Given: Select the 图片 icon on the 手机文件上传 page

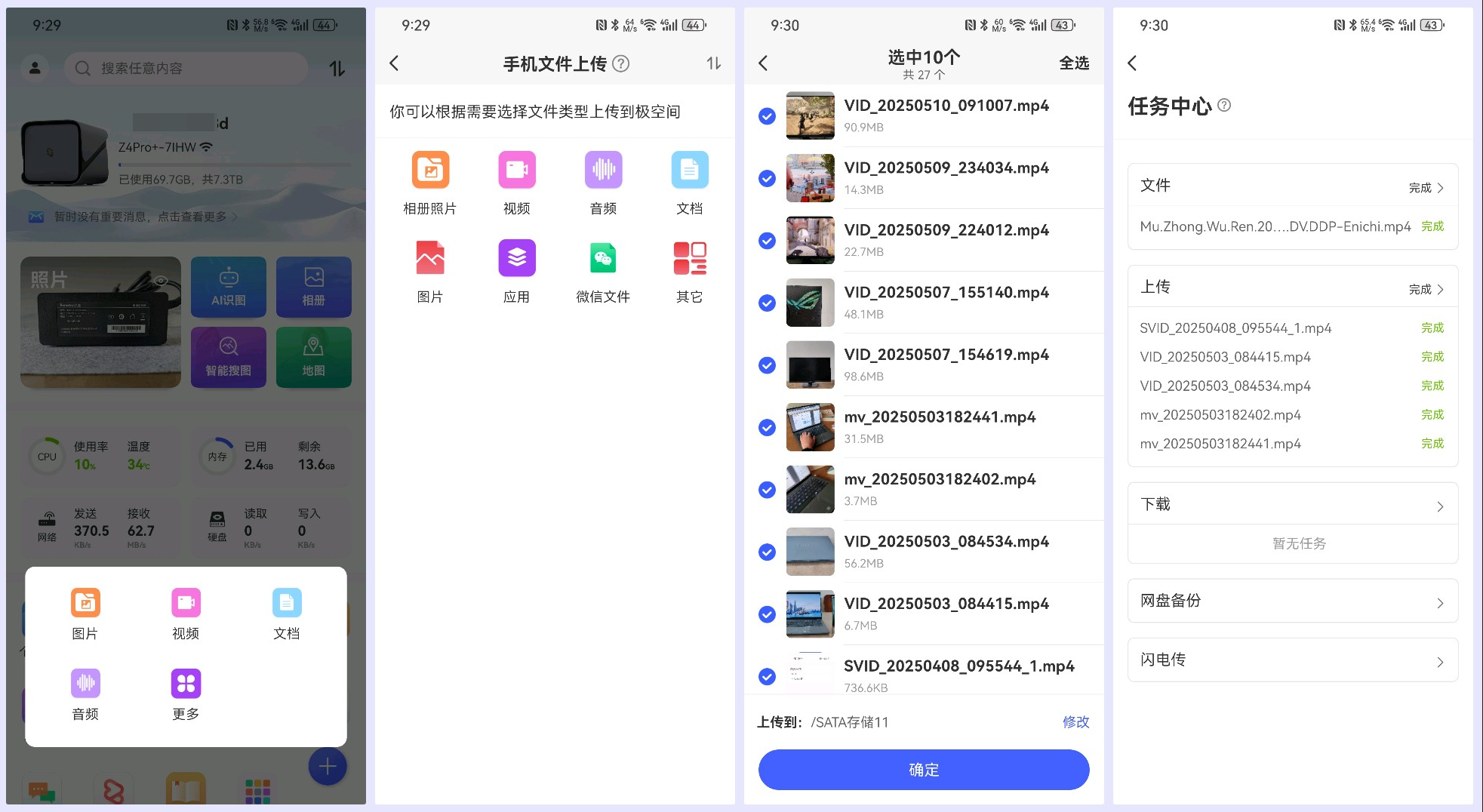Looking at the screenshot, I should (430, 258).
